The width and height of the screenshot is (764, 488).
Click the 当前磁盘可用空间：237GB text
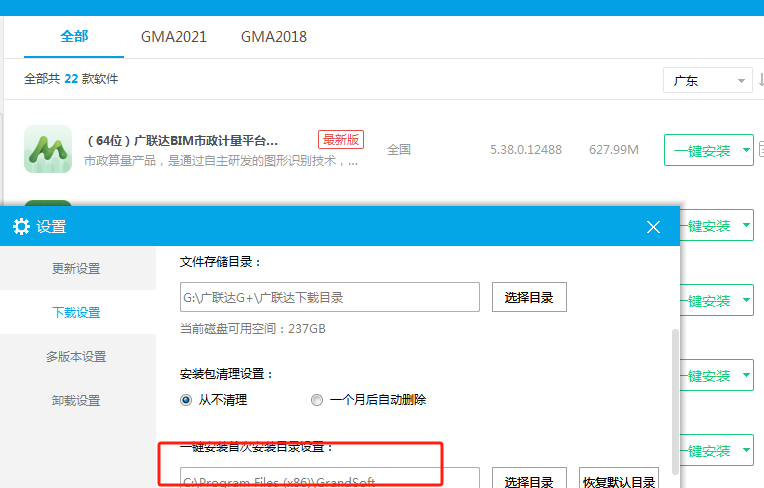pos(253,329)
